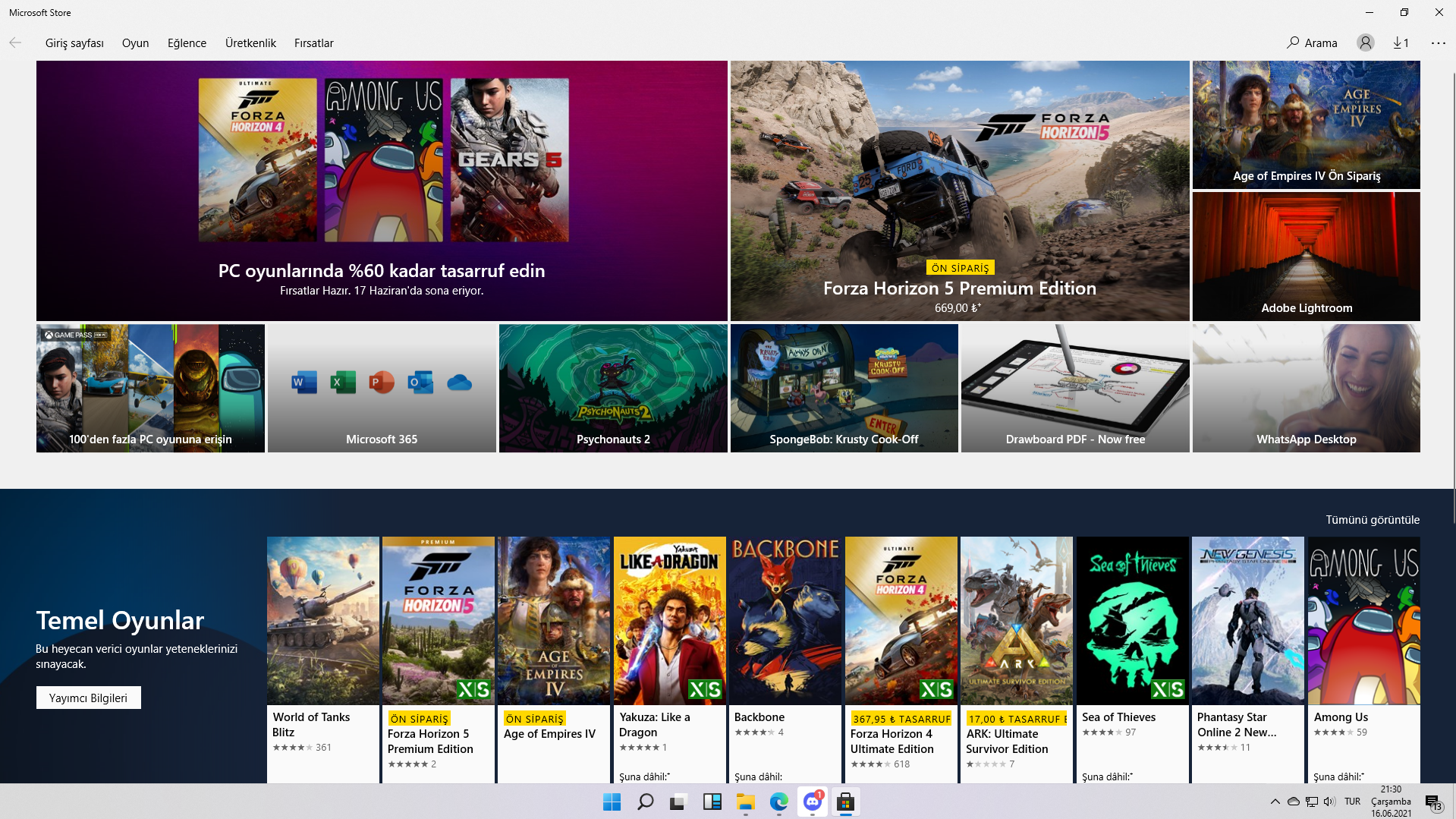
Task: Click the Outlook icon in Microsoft 365 tile
Action: pyautogui.click(x=420, y=382)
